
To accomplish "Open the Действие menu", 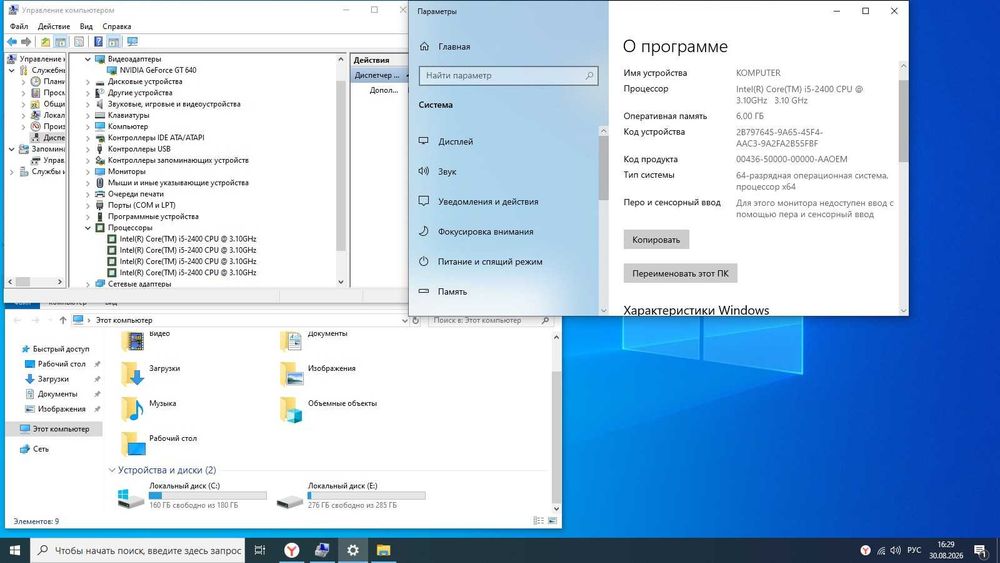I will coord(54,26).
